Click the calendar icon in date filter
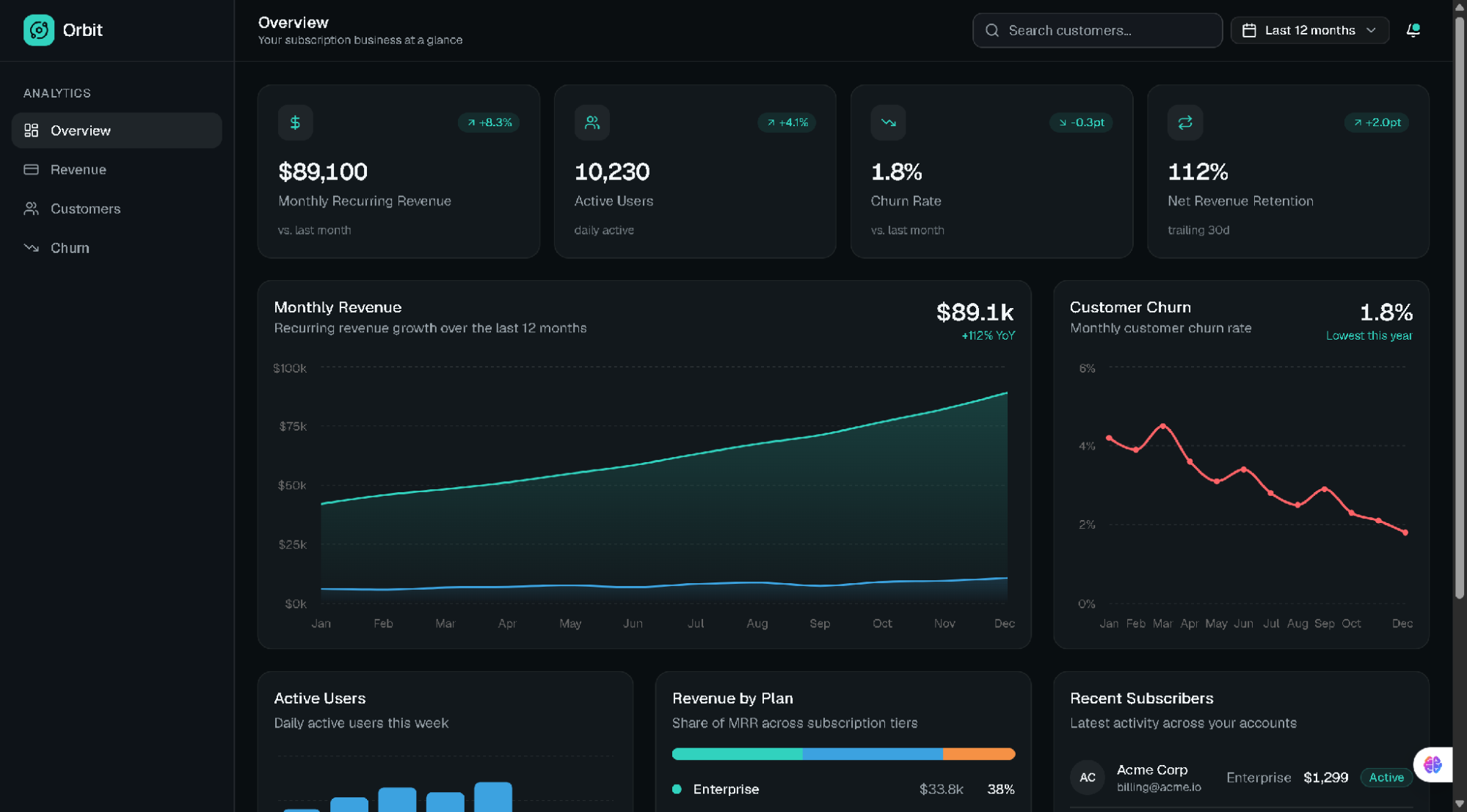The height and width of the screenshot is (812, 1467). pos(1249,30)
